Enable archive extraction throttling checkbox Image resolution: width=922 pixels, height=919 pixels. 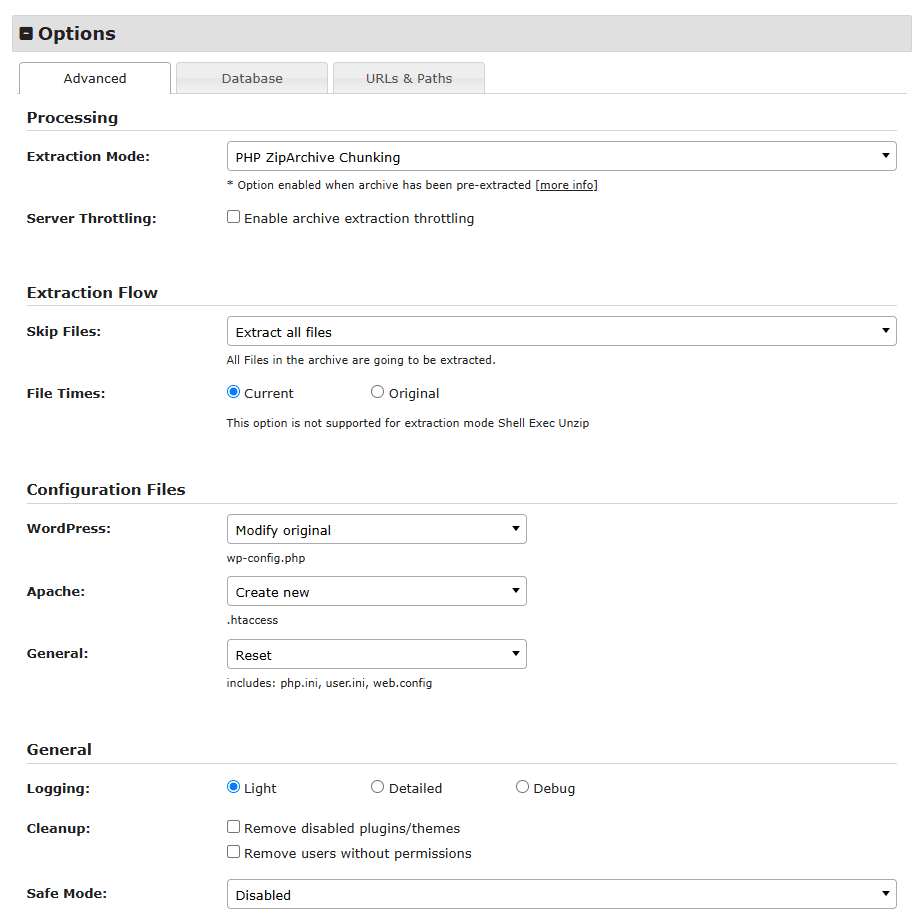click(234, 217)
